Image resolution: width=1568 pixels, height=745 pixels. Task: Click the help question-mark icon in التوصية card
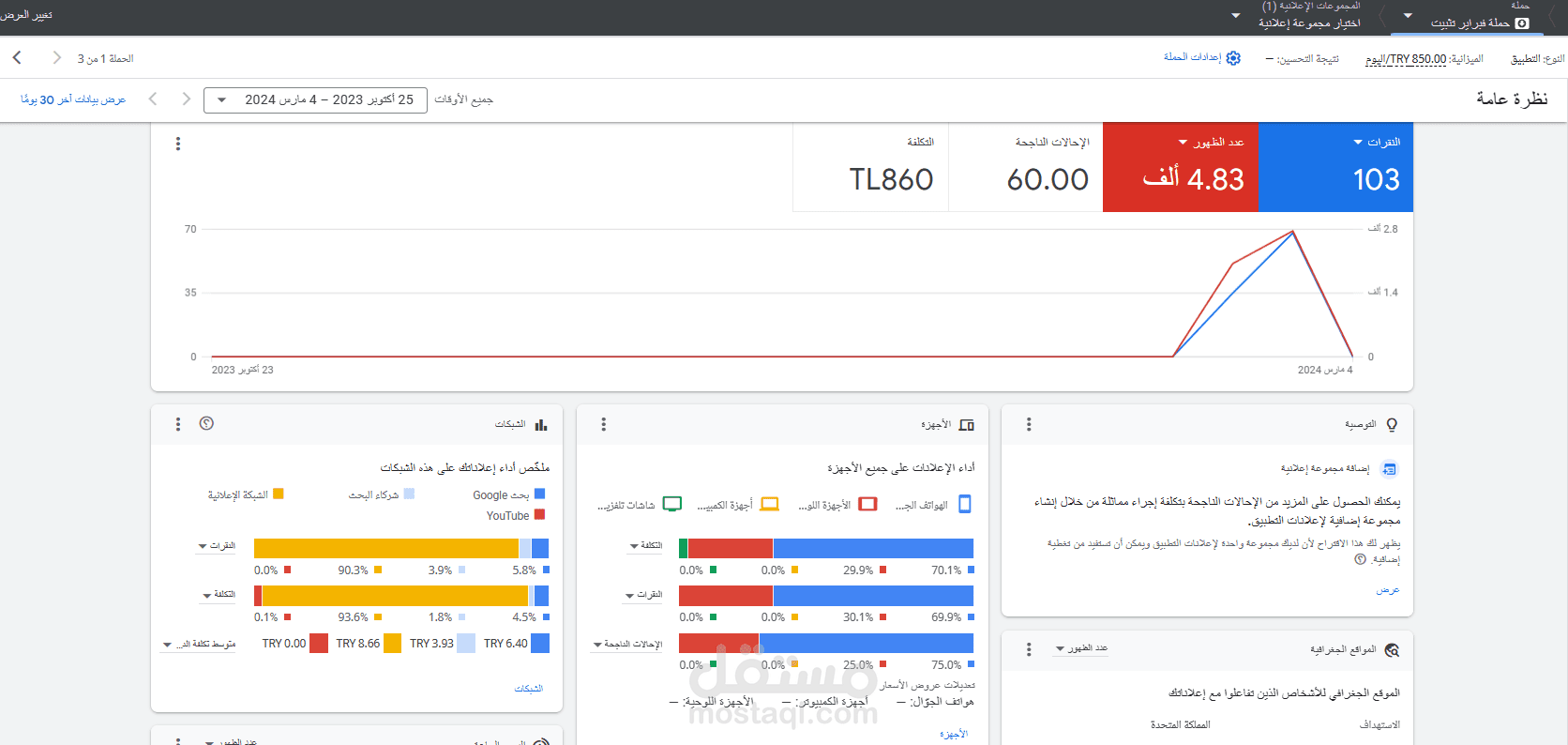click(1360, 559)
